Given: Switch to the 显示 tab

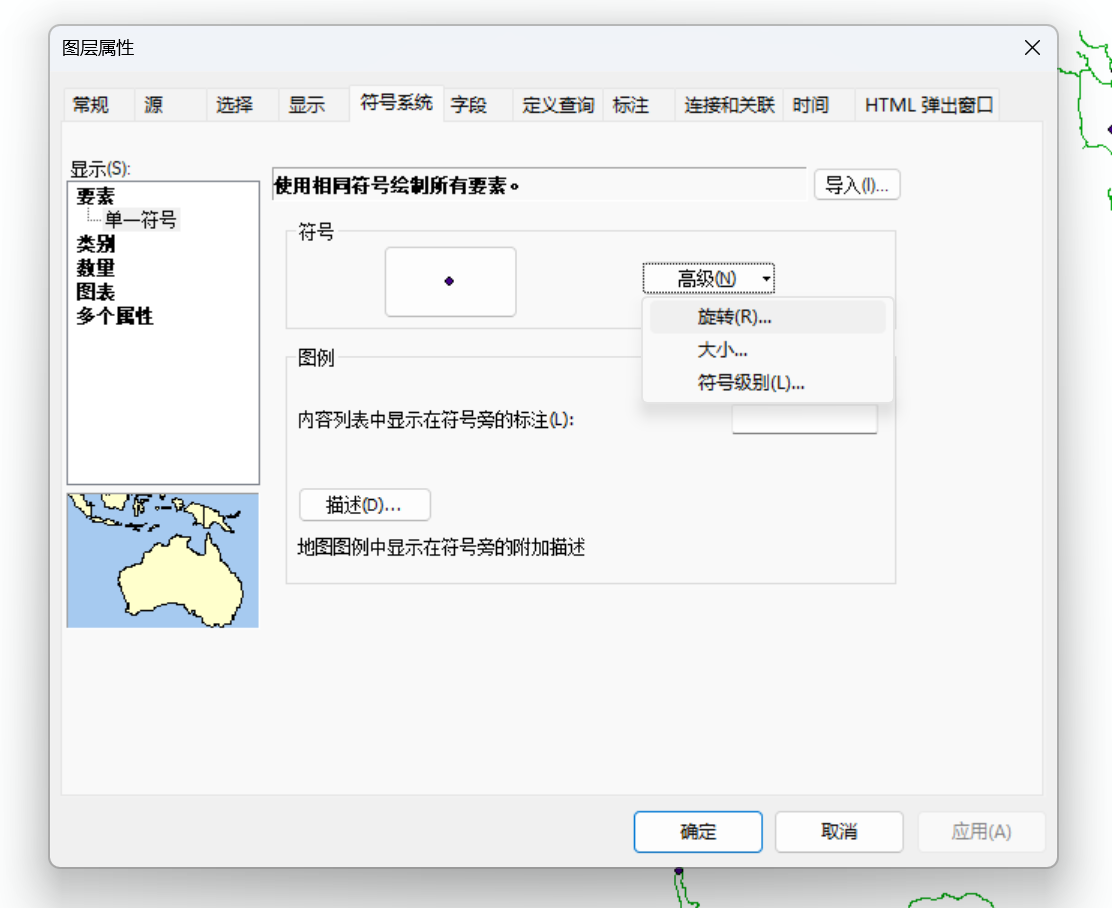Looking at the screenshot, I should coord(314,105).
